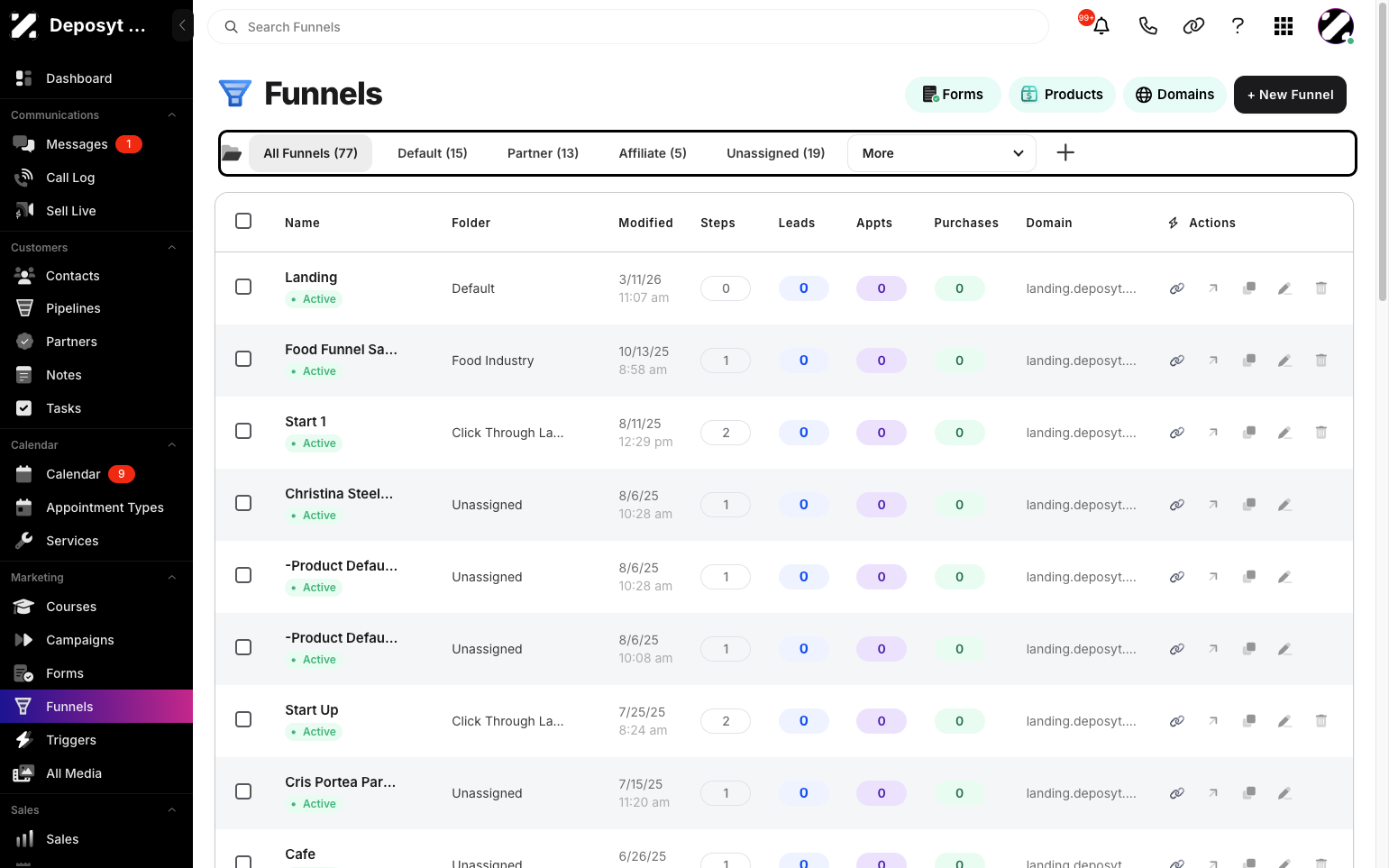Select the Start Up row checkbox

[243, 719]
